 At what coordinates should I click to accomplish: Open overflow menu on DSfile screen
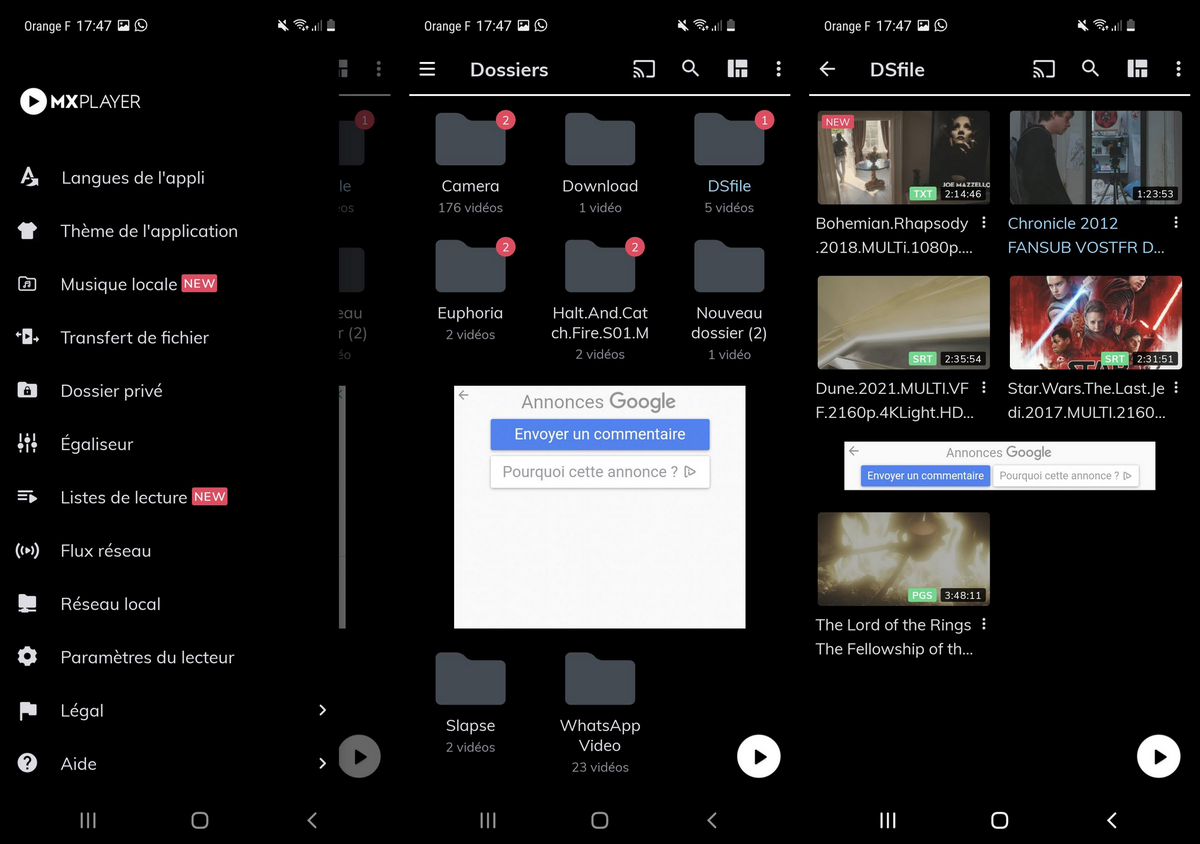point(1178,69)
